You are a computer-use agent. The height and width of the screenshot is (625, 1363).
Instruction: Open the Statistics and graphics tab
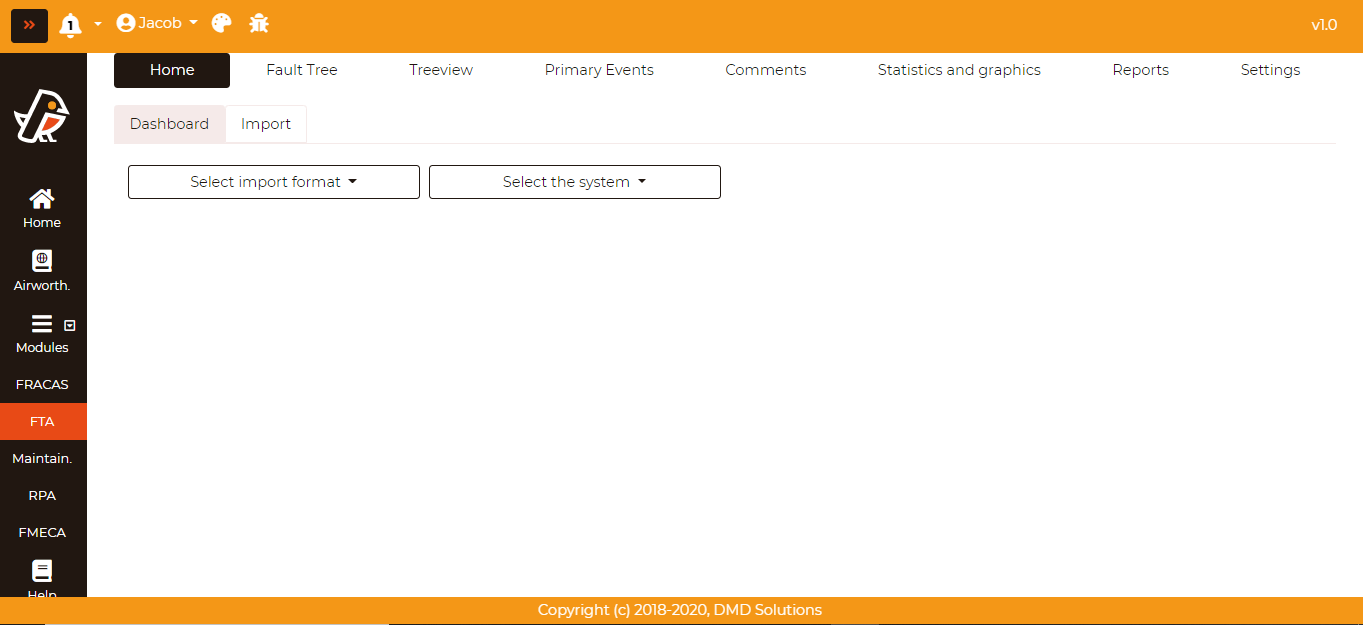(x=959, y=70)
